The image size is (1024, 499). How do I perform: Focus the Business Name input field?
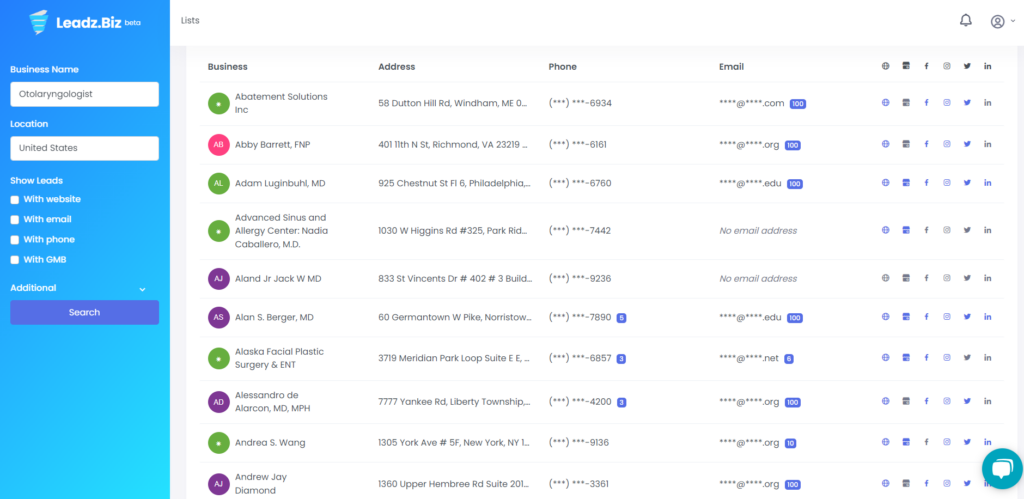tap(84, 94)
